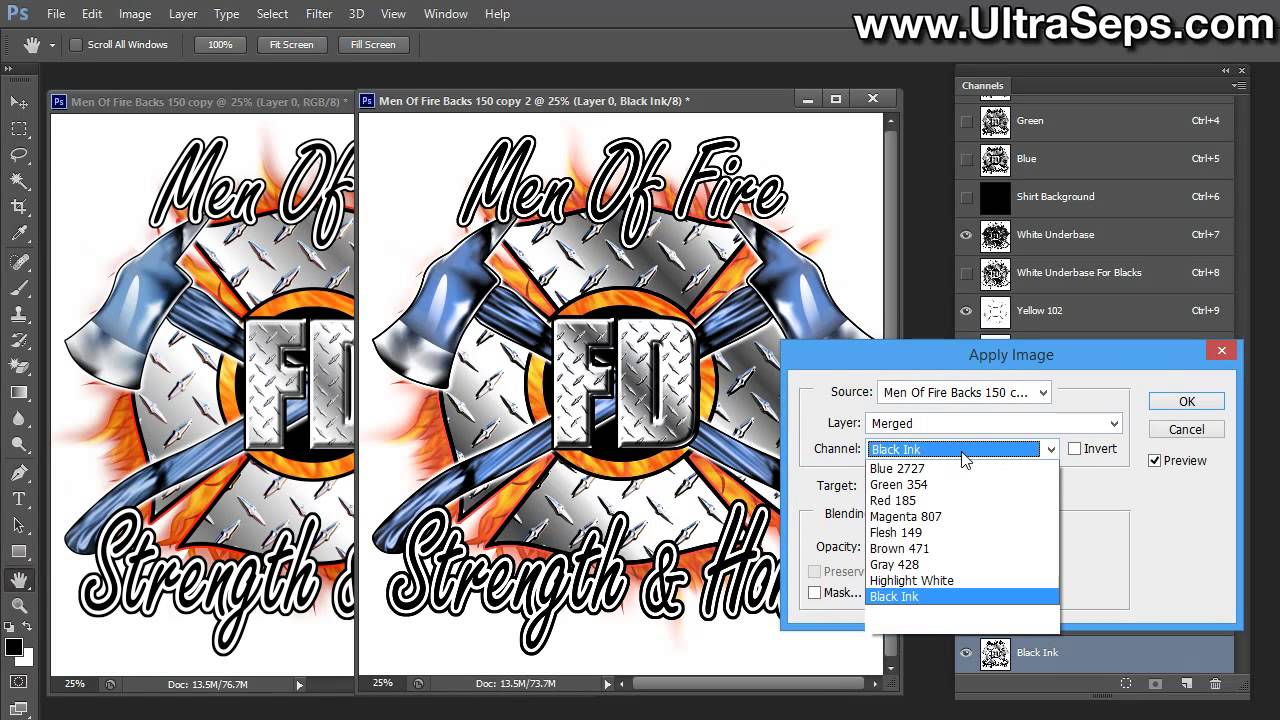Delete current channel trash icon
Image resolution: width=1280 pixels, height=720 pixels.
(1216, 684)
